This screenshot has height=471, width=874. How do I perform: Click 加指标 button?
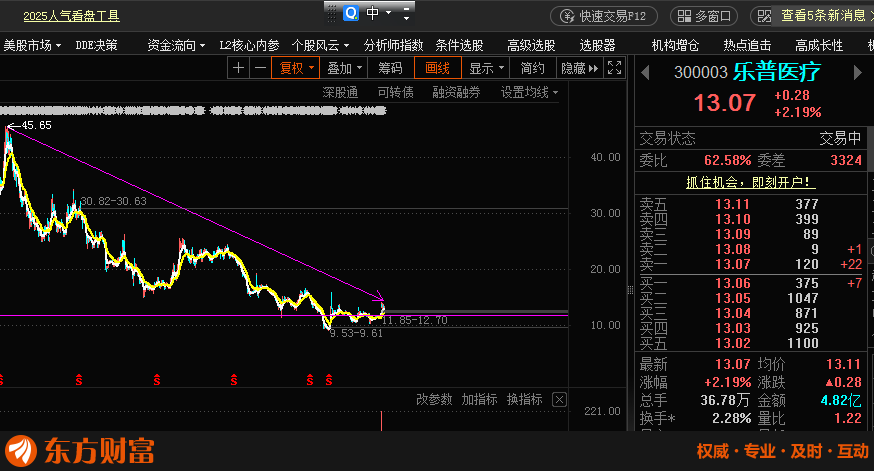click(479, 399)
